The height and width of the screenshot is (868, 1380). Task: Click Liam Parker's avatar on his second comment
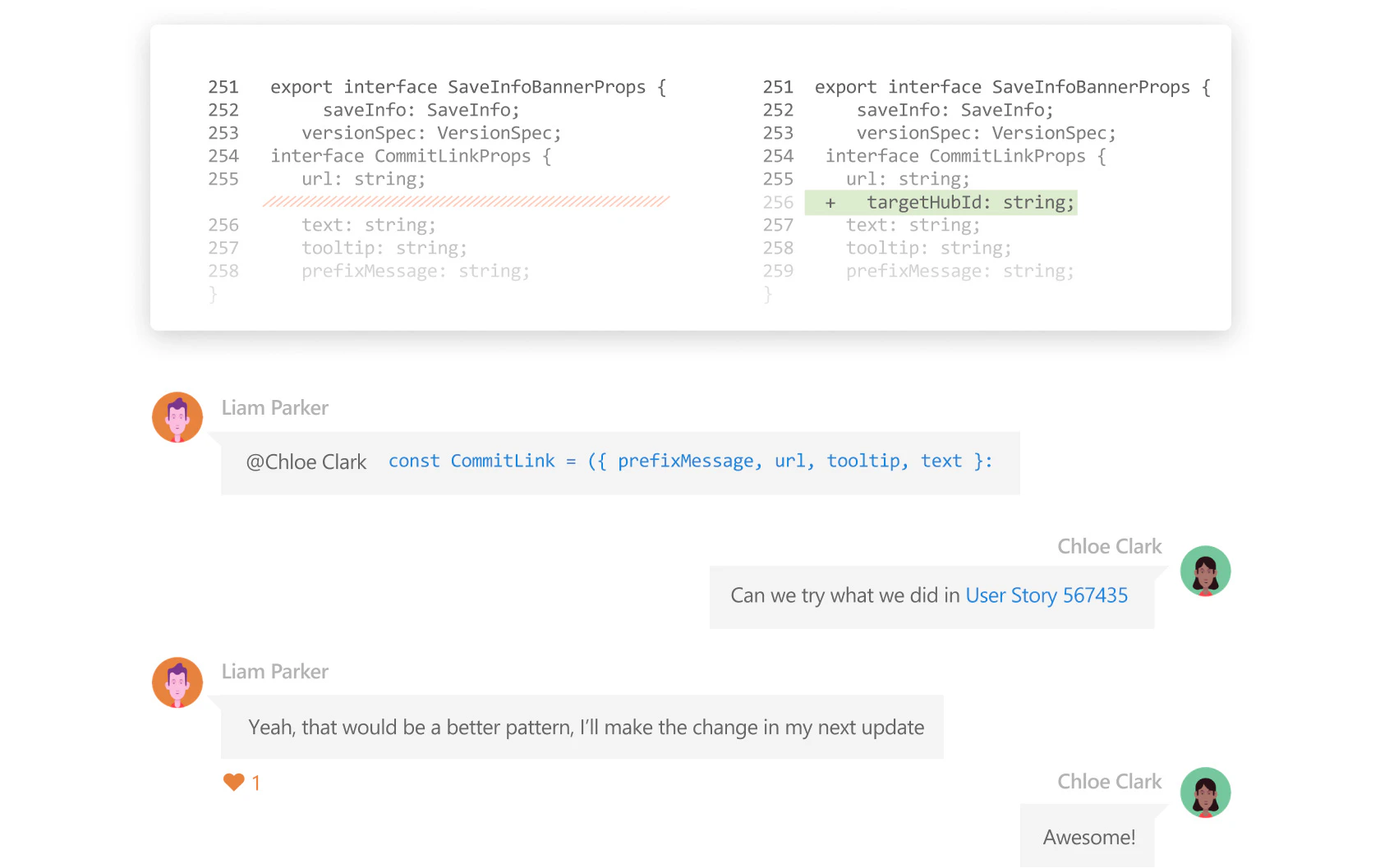point(177,682)
